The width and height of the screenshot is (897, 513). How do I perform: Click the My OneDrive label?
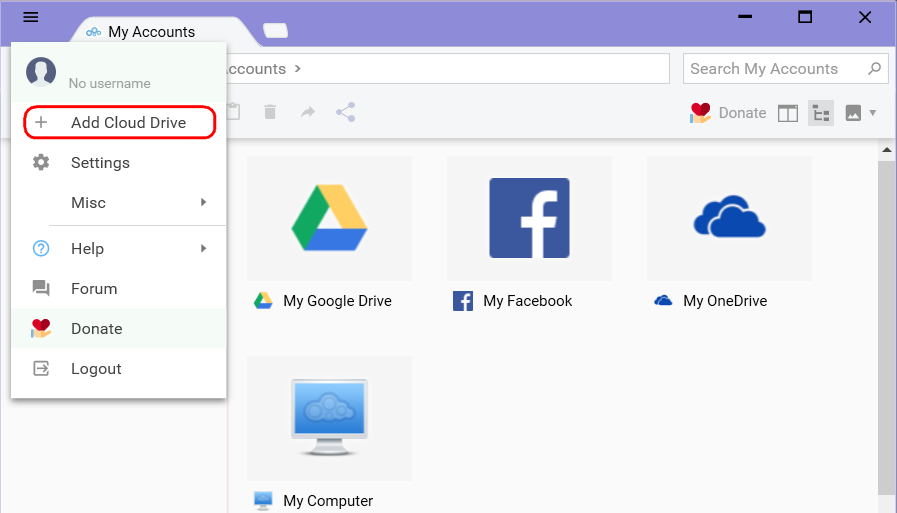[725, 301]
